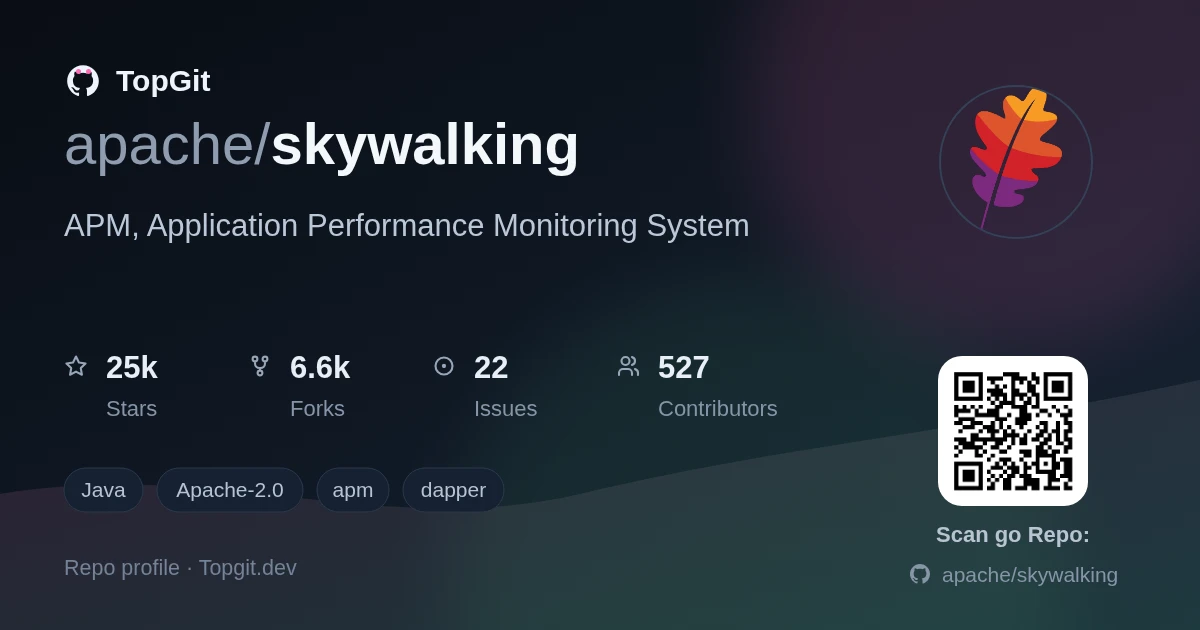The image size is (1200, 630).
Task: Select the dapper topic tag
Action: pyautogui.click(x=453, y=490)
